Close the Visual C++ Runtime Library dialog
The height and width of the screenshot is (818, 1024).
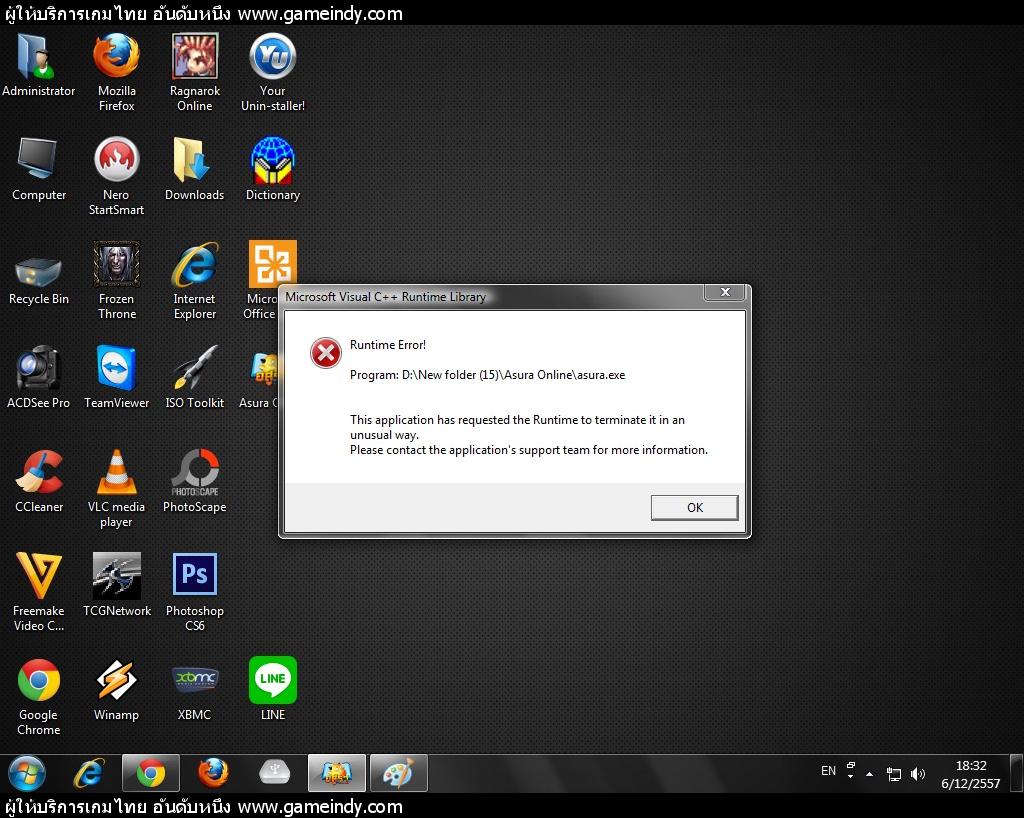724,292
